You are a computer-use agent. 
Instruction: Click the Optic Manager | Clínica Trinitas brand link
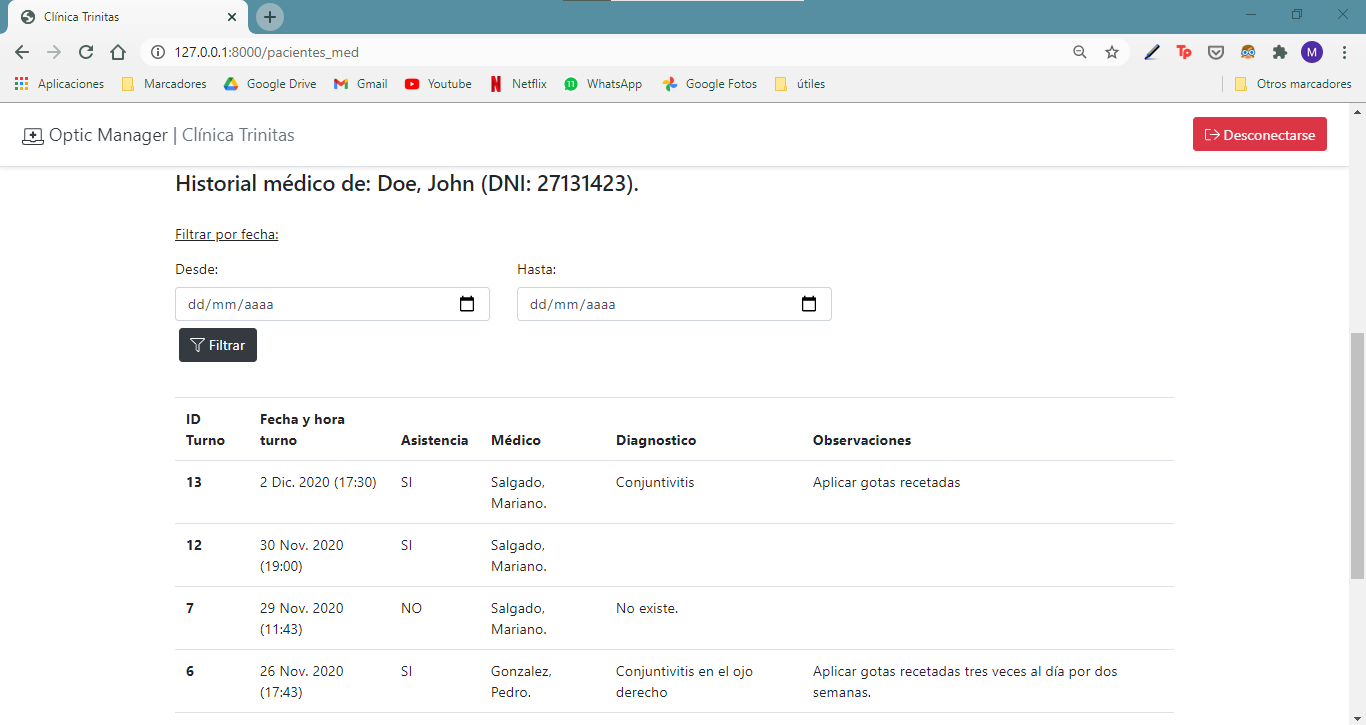(x=158, y=135)
